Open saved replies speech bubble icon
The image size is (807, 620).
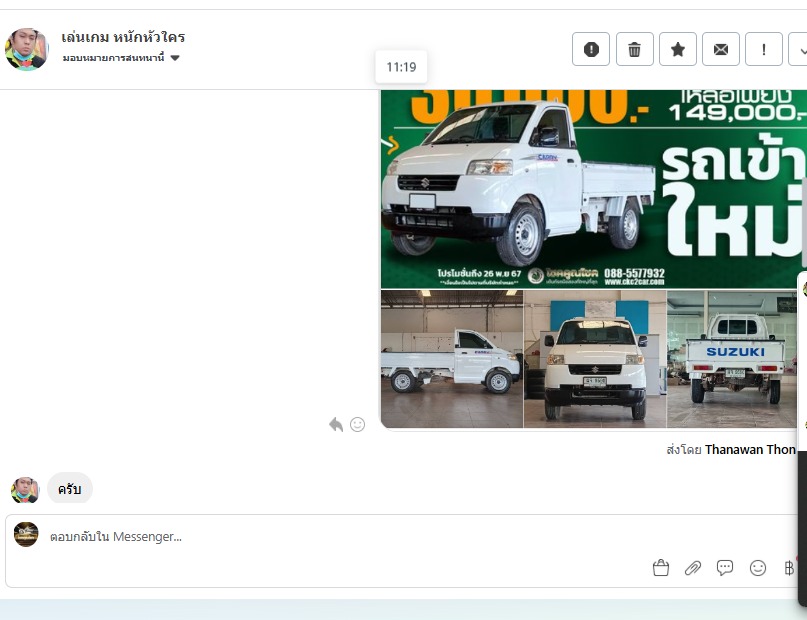tap(725, 568)
